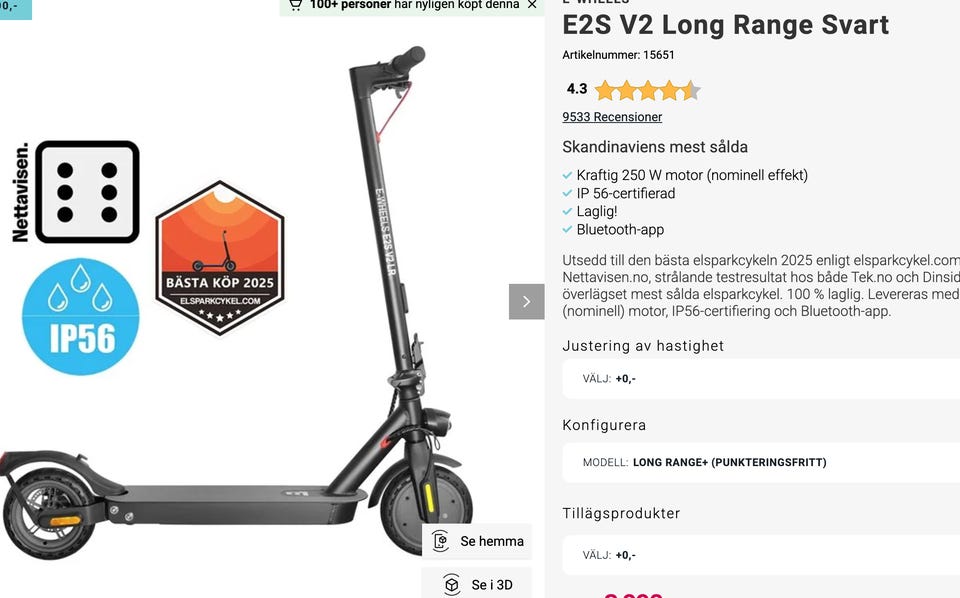The height and width of the screenshot is (598, 960).
Task: Expand the Konfigurera model dropdown
Action: click(x=761, y=462)
